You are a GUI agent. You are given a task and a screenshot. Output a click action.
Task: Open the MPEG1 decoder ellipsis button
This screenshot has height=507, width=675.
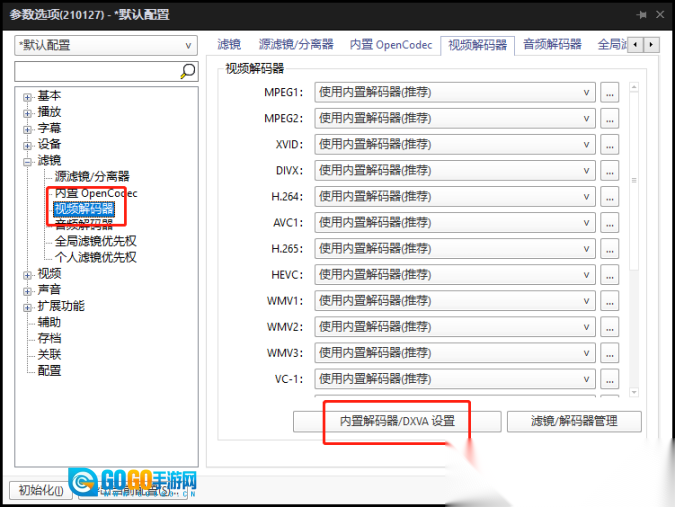pyautogui.click(x=610, y=92)
